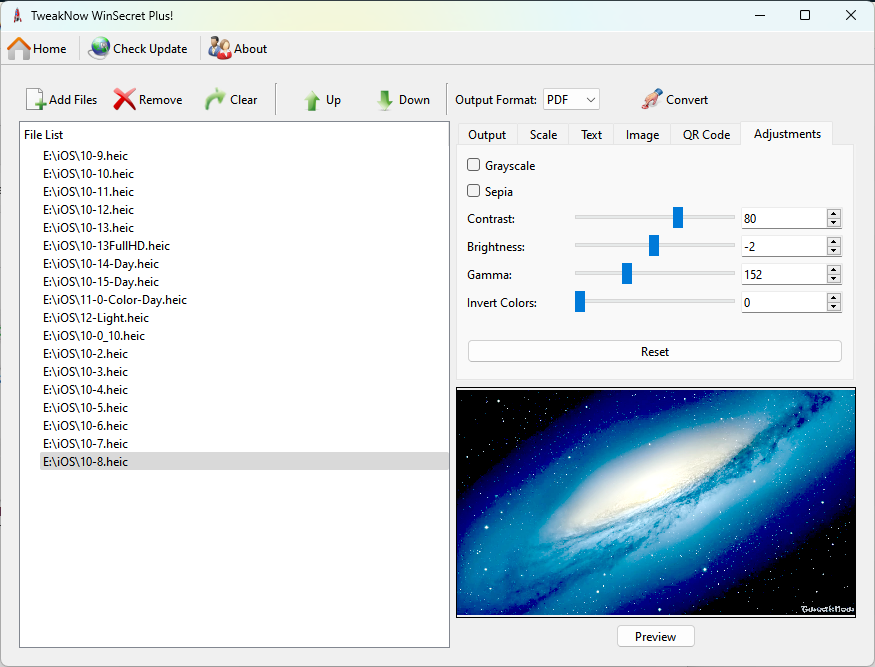Viewport: 875px width, 667px height.
Task: Click the green Up arrow icon
Action: (x=312, y=100)
